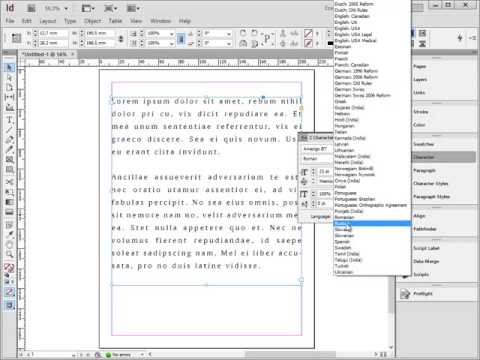Open the Character Styles panel
480x360 pixels.
[431, 183]
